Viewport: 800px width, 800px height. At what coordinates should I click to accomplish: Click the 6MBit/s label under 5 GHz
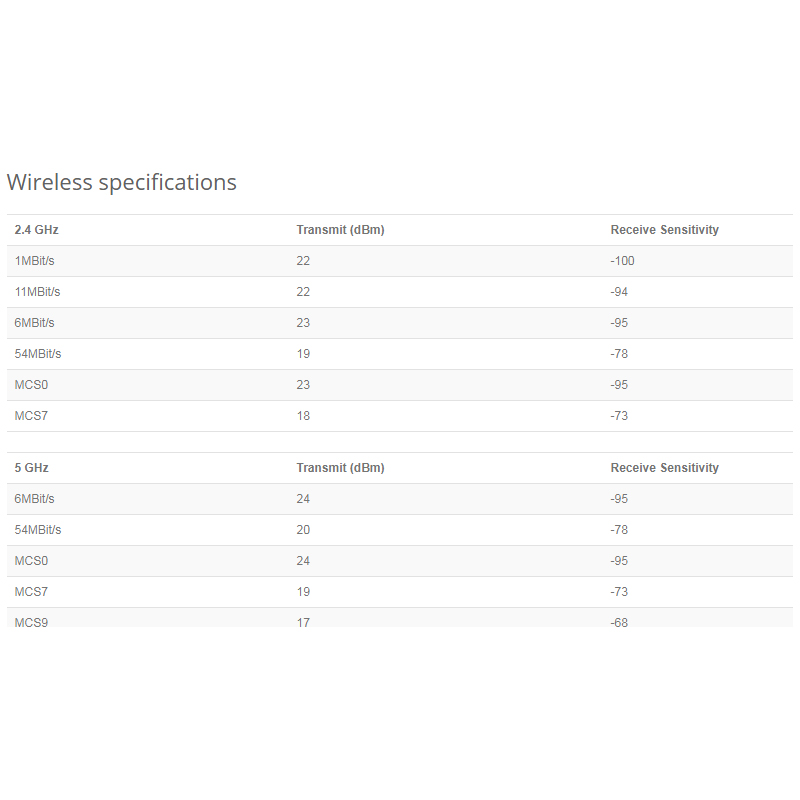pos(35,499)
